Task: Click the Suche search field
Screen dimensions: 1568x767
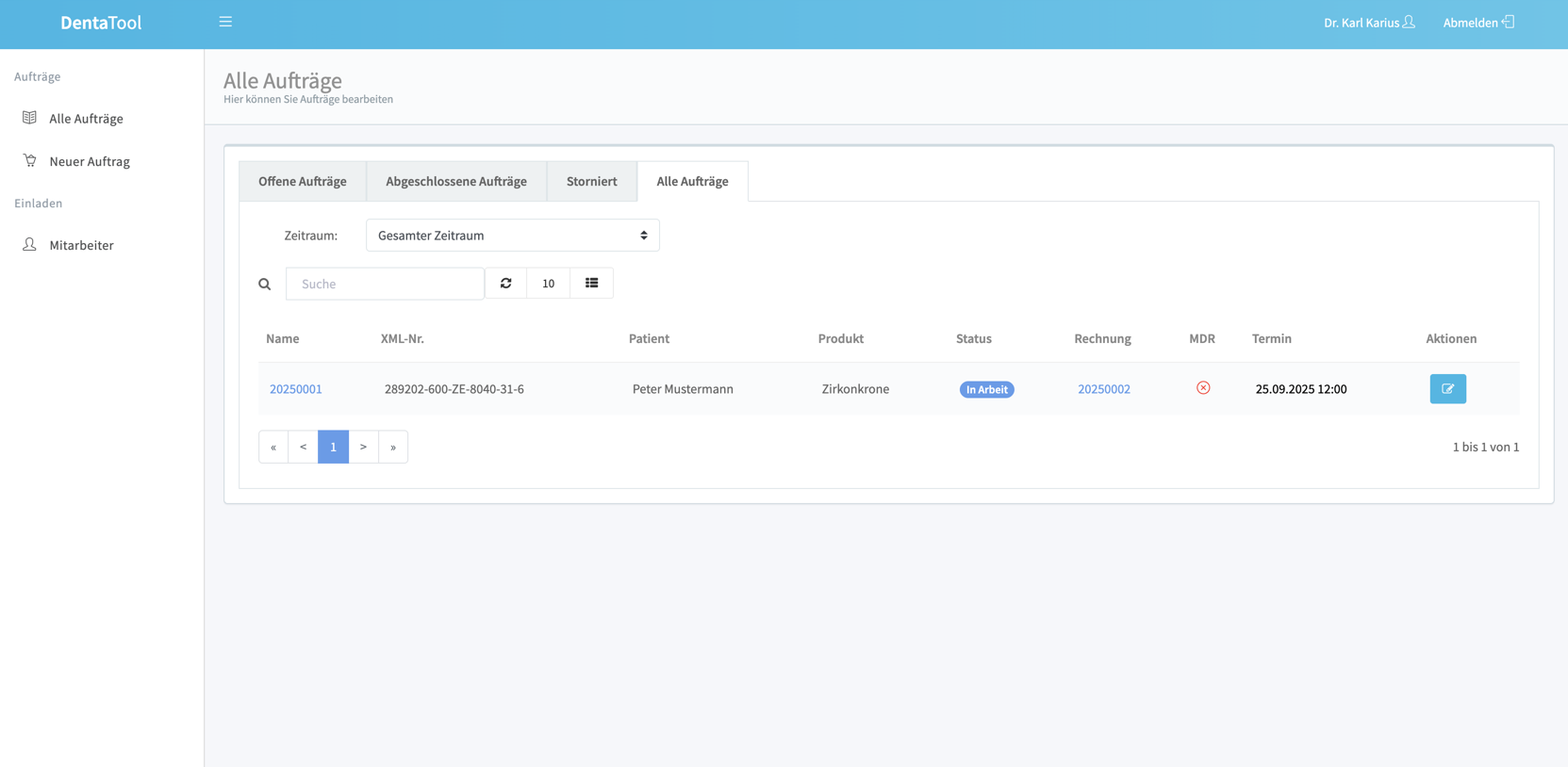Action: click(385, 284)
